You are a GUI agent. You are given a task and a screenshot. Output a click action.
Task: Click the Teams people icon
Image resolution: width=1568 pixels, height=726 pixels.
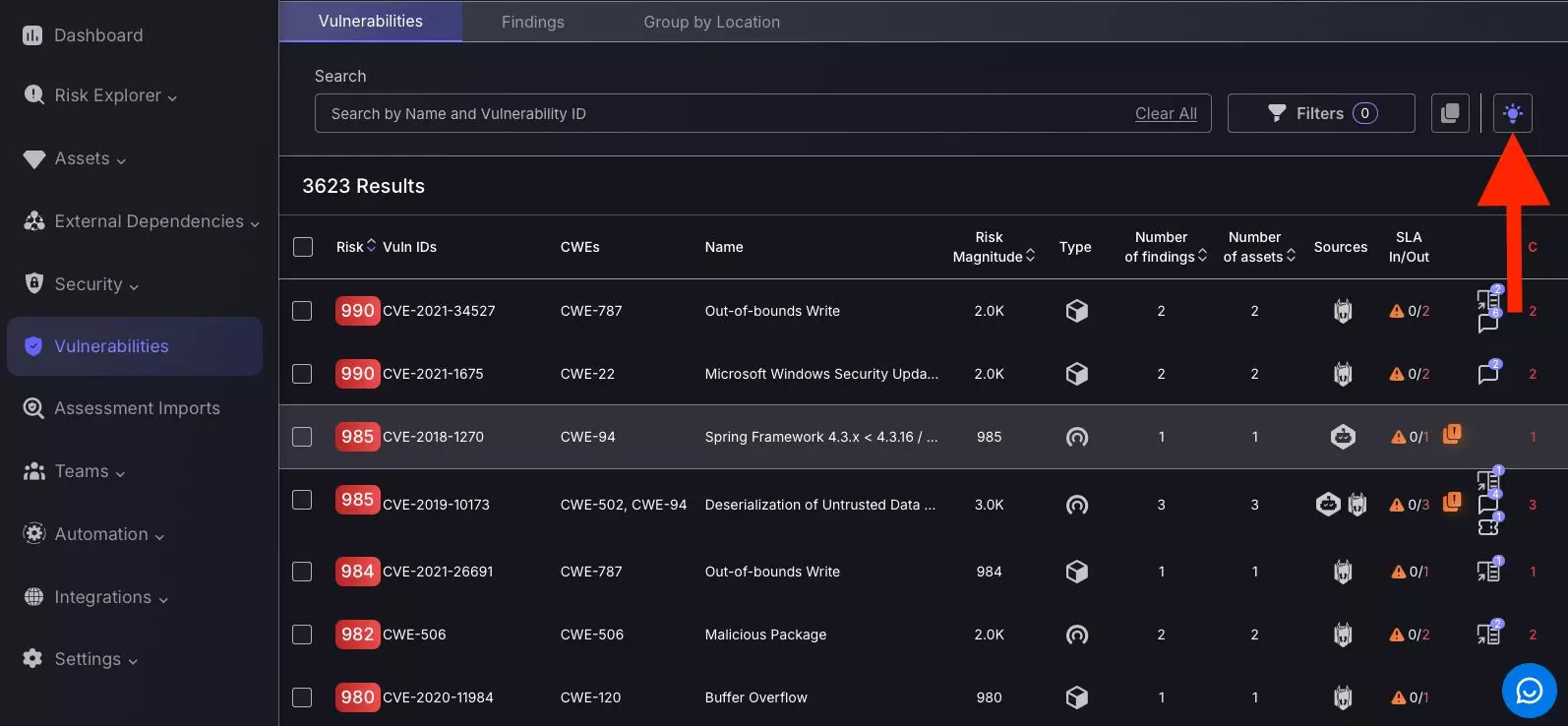click(33, 471)
